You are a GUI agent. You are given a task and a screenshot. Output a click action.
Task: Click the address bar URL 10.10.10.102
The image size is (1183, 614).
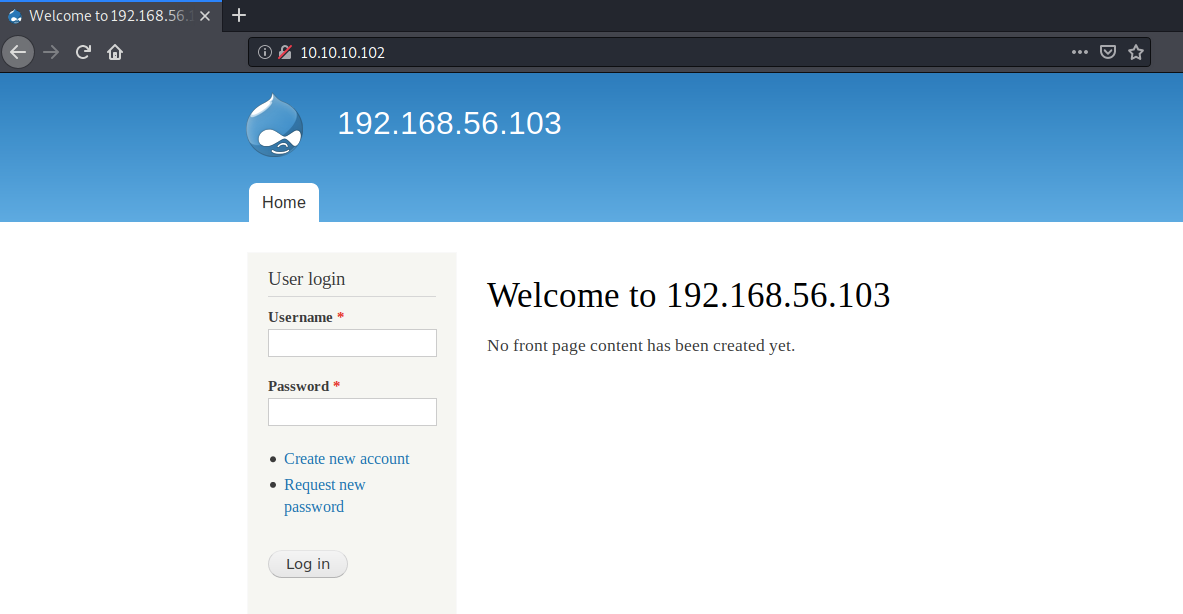(343, 52)
